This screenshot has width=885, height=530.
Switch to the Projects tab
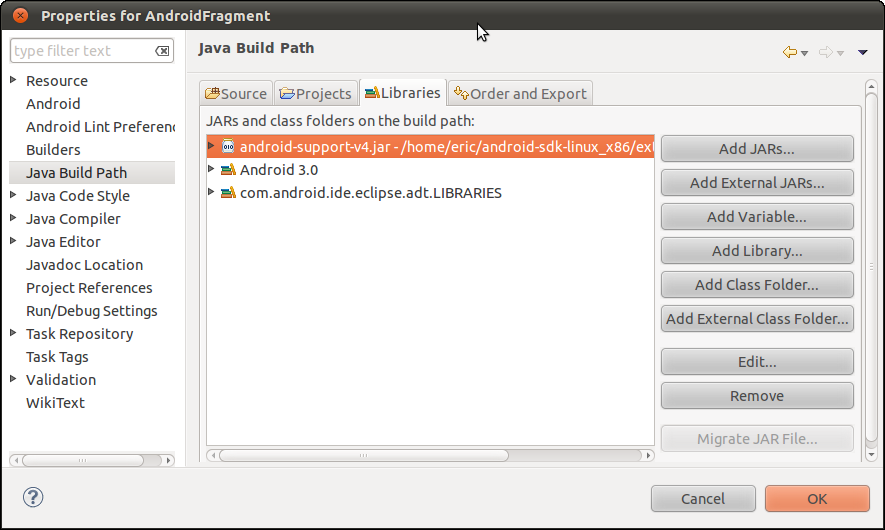click(x=316, y=93)
